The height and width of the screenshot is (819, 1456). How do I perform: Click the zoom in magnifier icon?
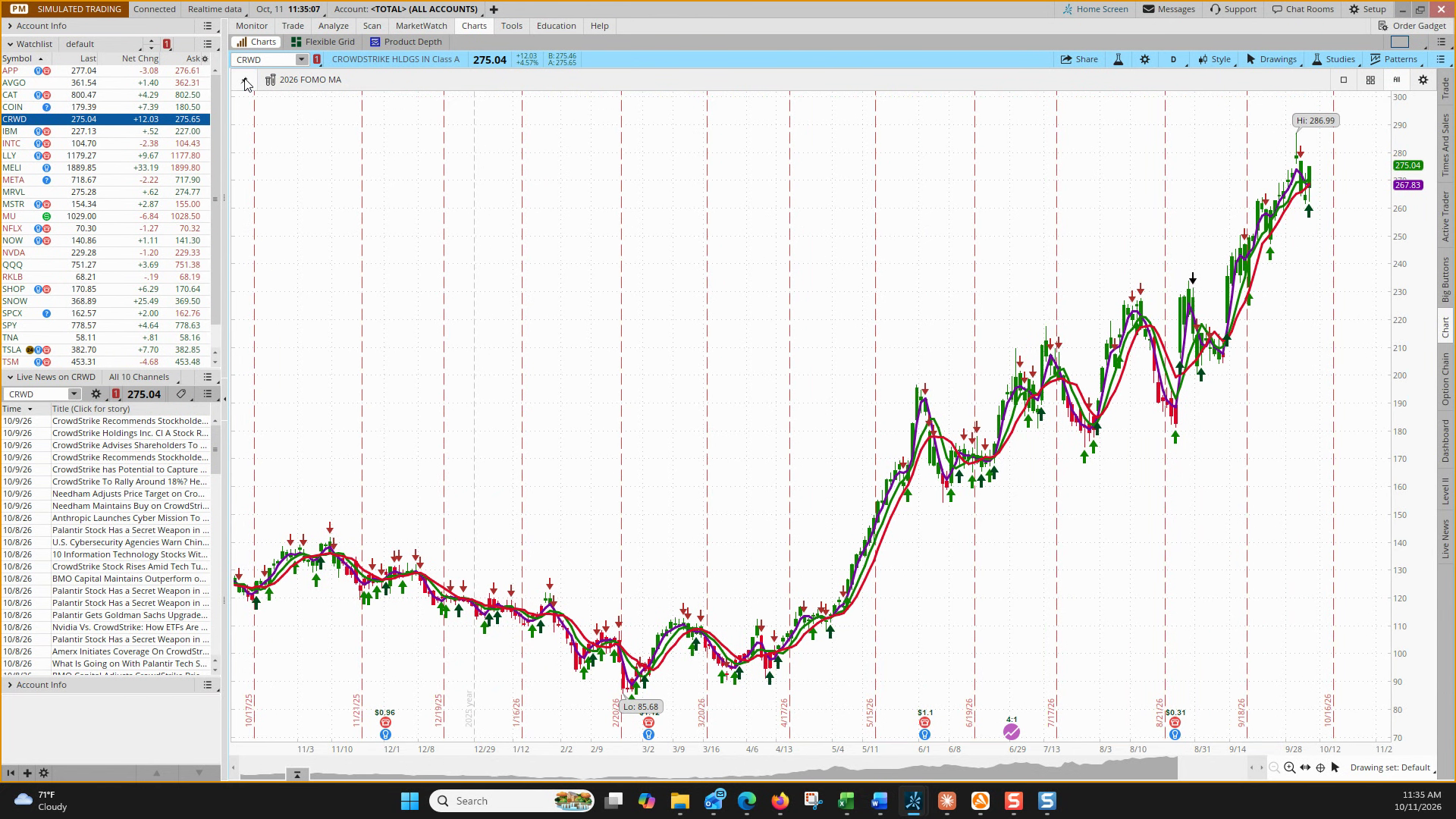click(x=1289, y=767)
